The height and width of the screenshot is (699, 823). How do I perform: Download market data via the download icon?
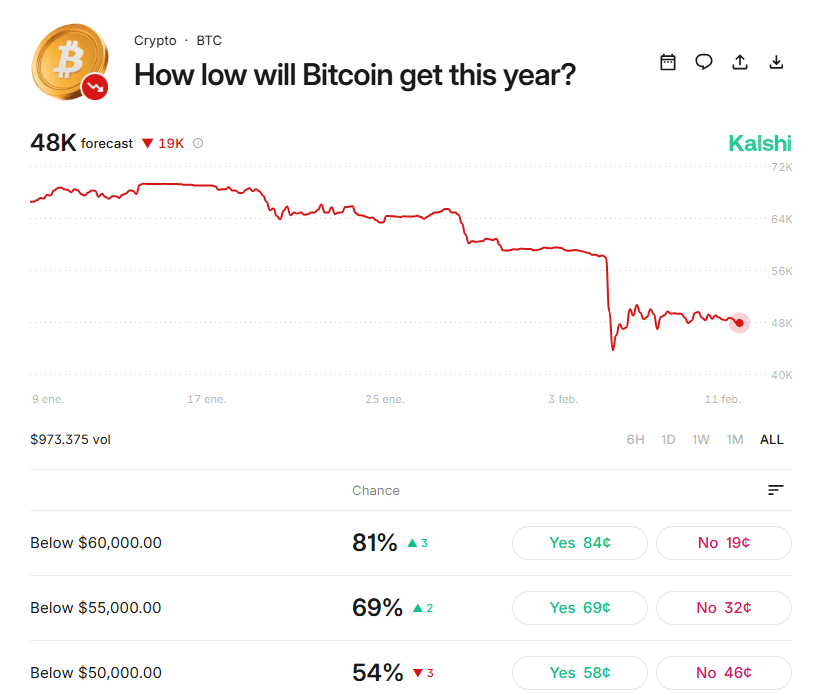(775, 61)
